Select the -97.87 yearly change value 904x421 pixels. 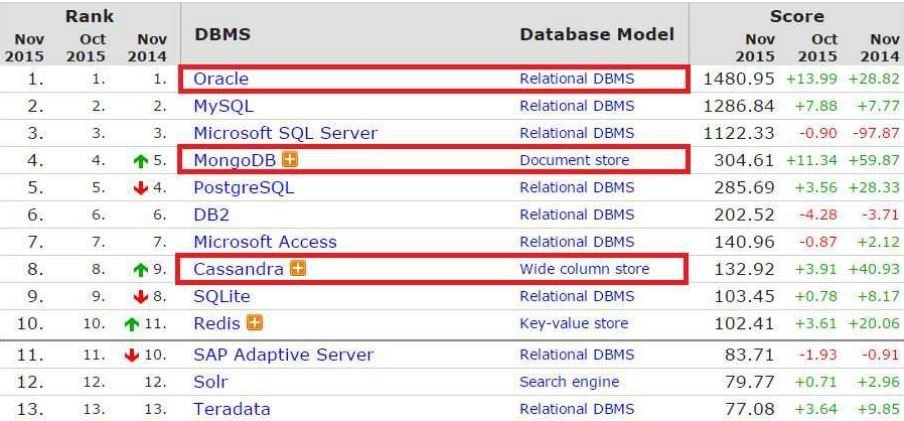(x=877, y=133)
